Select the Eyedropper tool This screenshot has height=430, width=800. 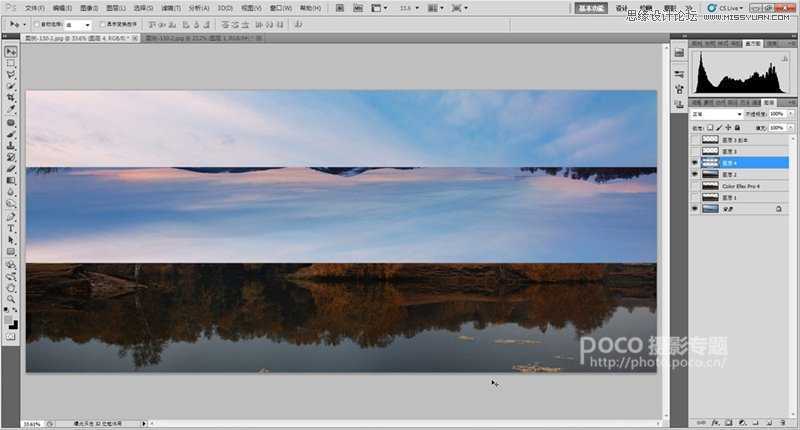click(x=11, y=109)
